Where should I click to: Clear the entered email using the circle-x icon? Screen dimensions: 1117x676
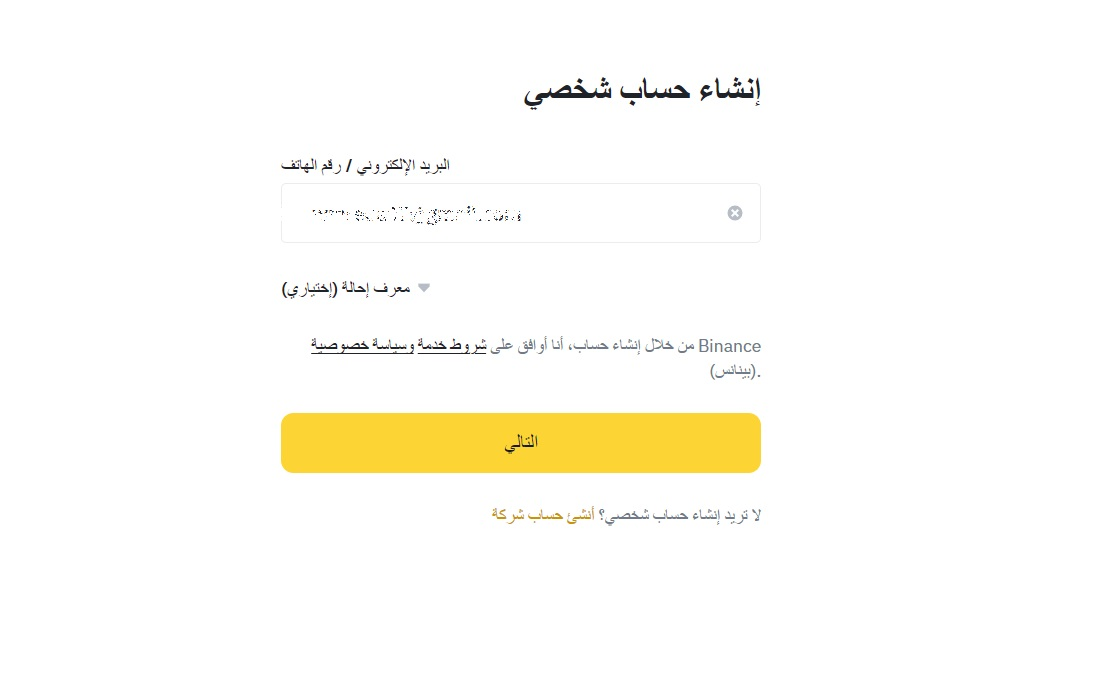tap(735, 212)
